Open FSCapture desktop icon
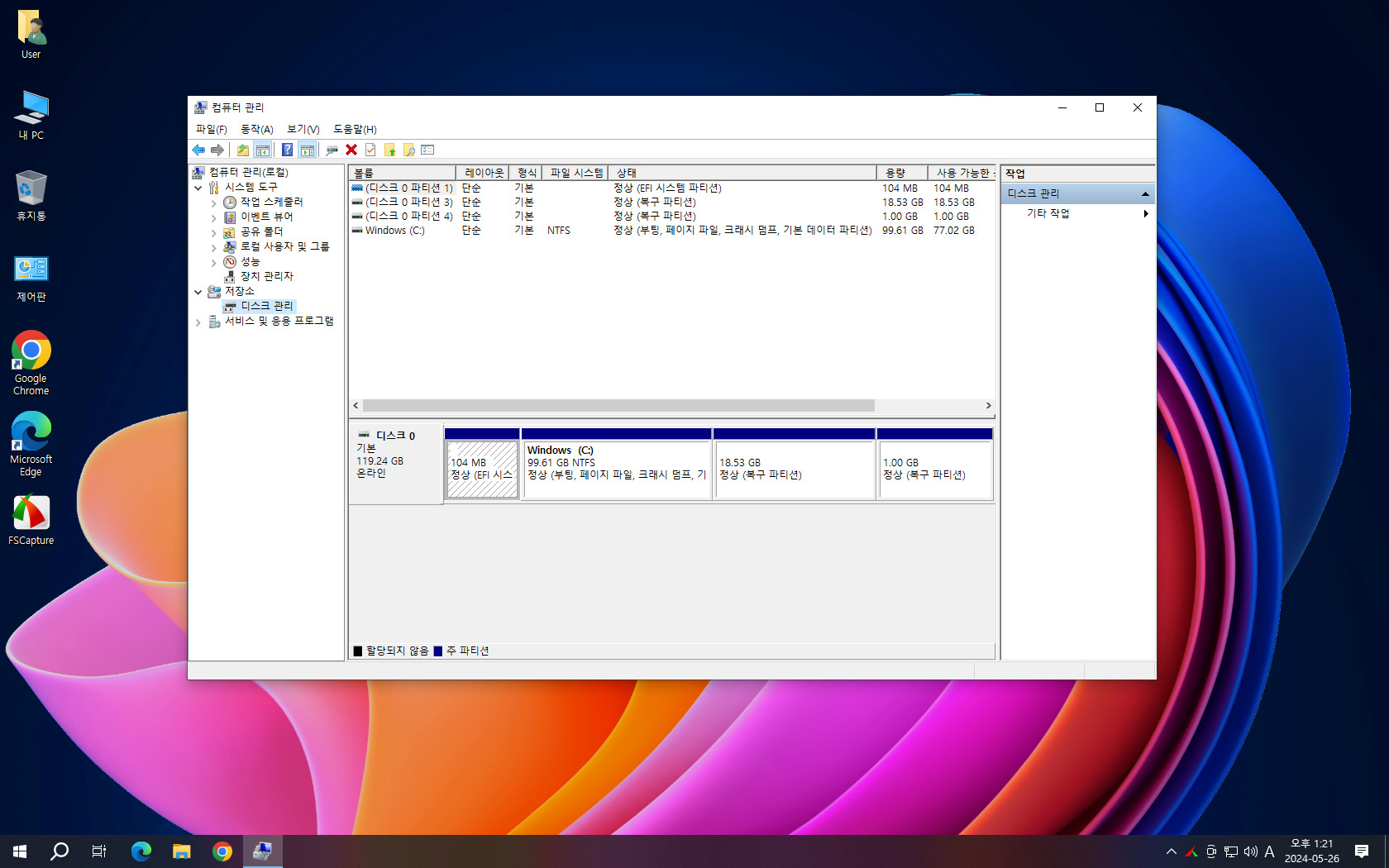The width and height of the screenshot is (1389, 868). pyautogui.click(x=31, y=520)
